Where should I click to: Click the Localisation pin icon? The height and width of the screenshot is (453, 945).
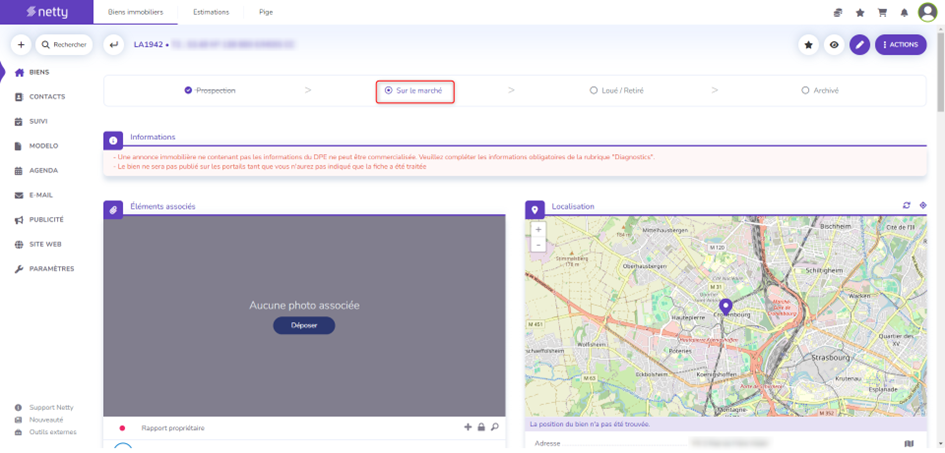(x=534, y=210)
